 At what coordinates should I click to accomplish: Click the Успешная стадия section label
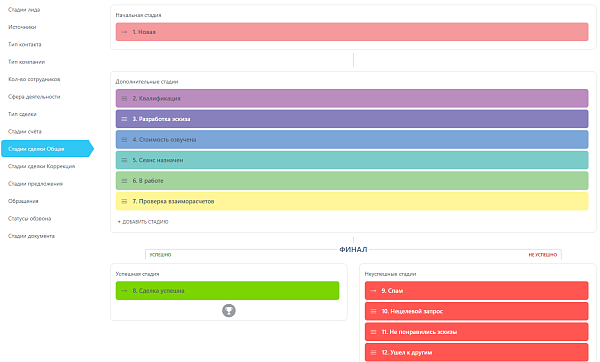[x=137, y=274]
